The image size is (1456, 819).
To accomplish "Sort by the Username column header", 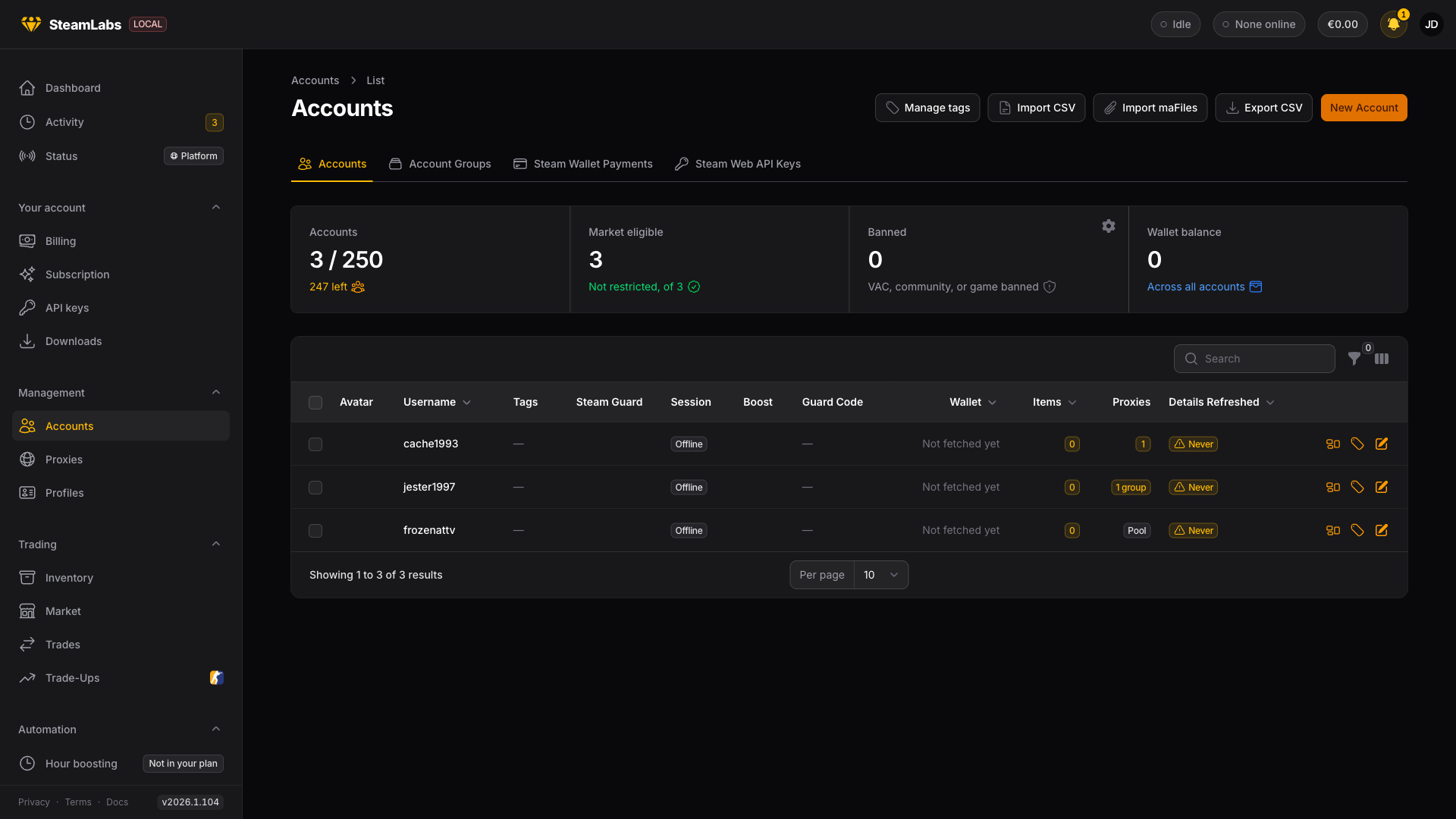I will [437, 402].
